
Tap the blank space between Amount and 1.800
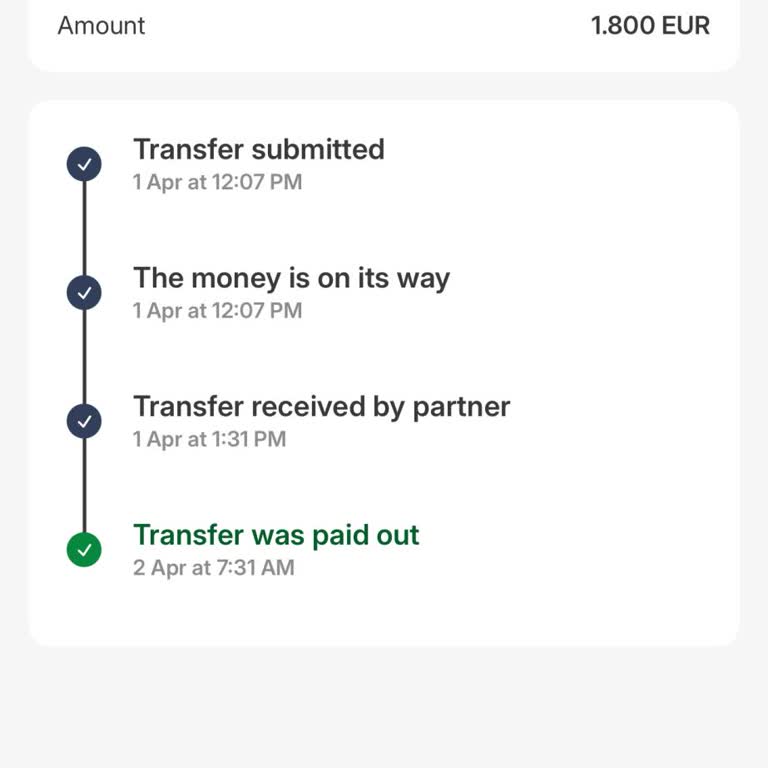click(x=368, y=26)
